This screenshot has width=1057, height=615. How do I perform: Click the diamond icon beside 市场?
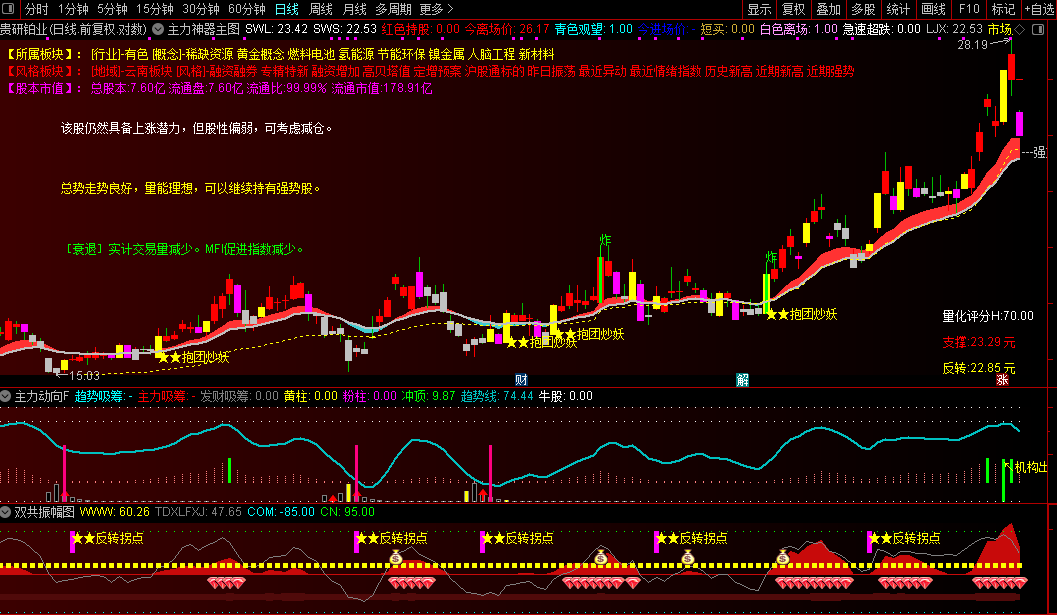[1020, 30]
